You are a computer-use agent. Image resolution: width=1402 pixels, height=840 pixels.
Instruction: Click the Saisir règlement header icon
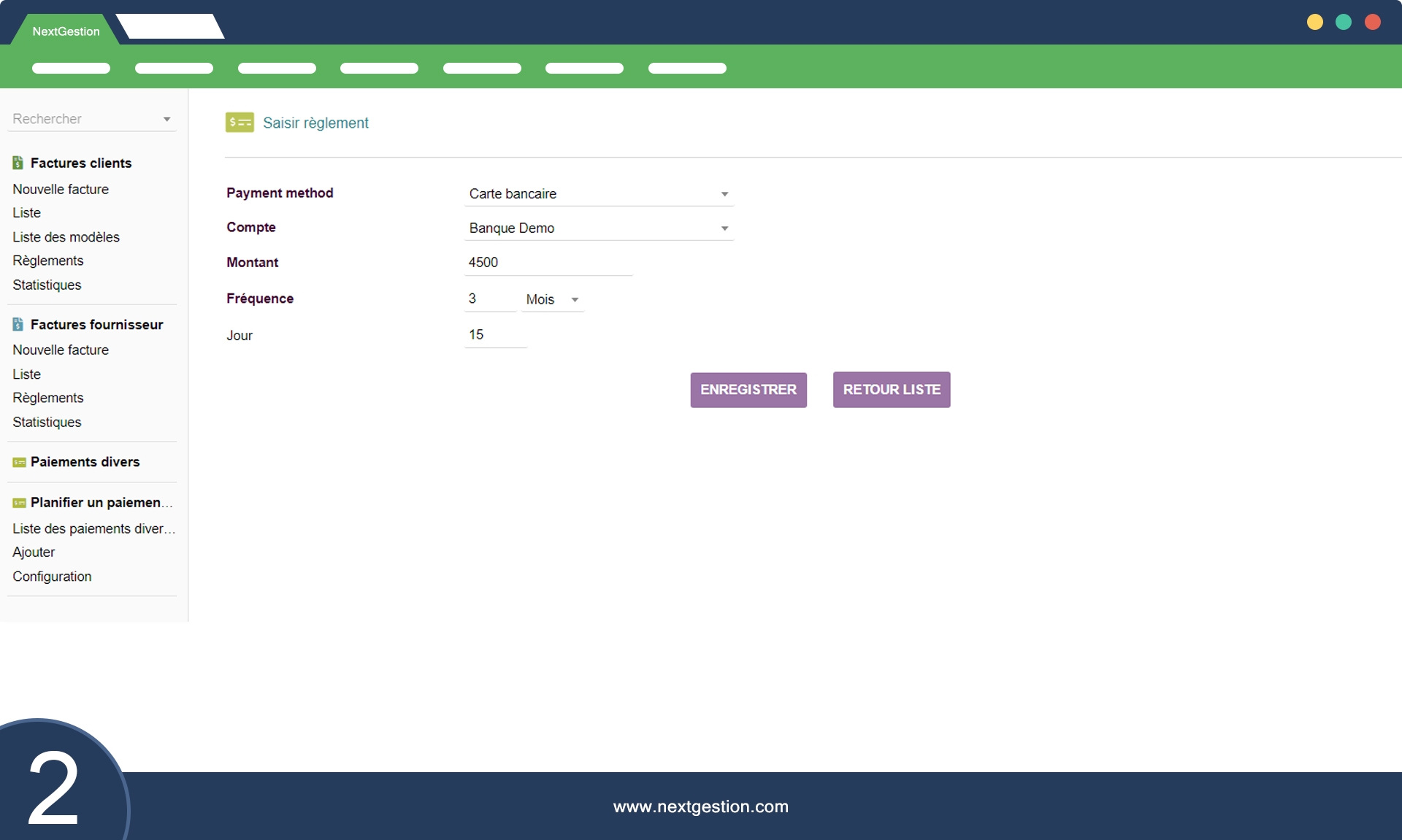point(240,123)
